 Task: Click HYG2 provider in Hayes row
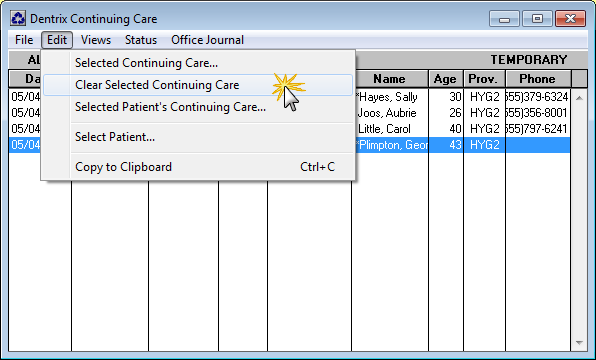pos(485,97)
